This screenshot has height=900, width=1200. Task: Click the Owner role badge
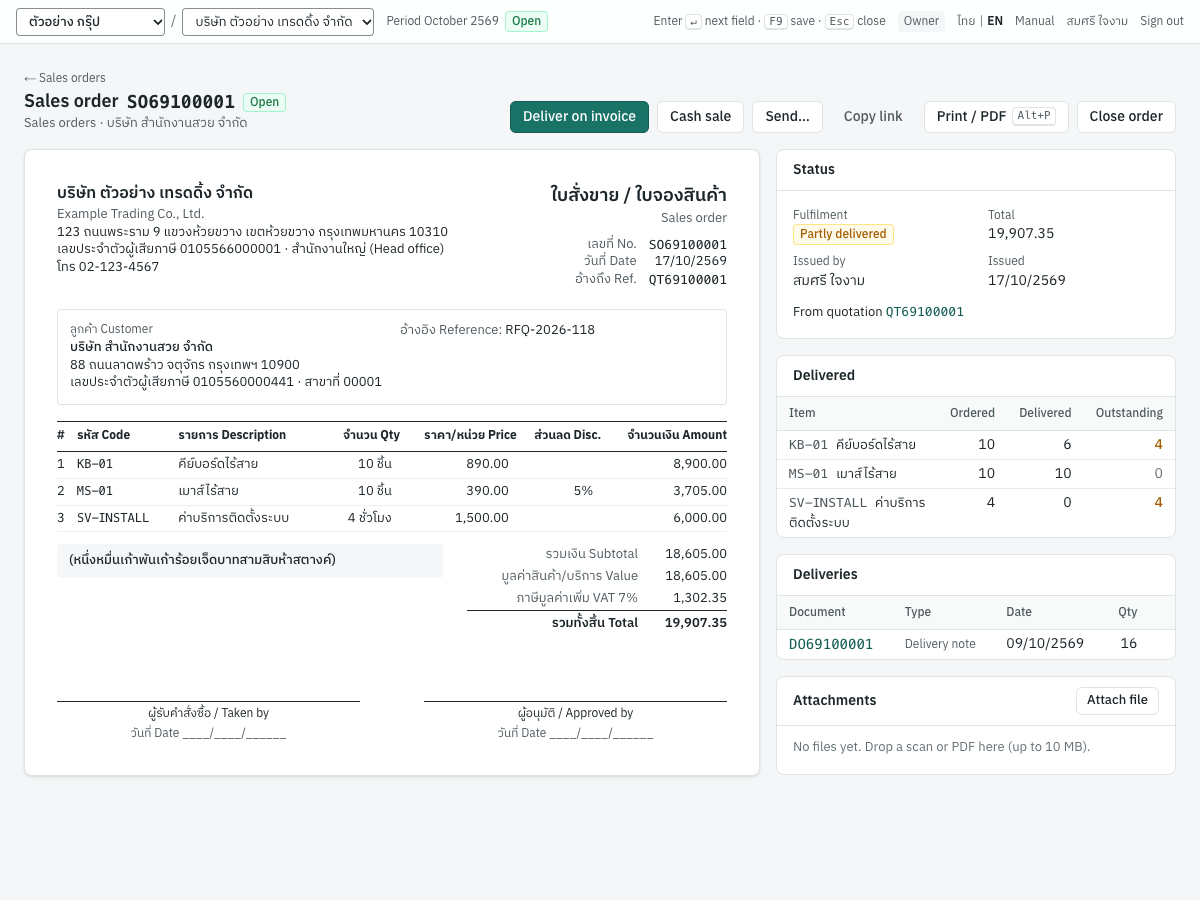pos(921,21)
